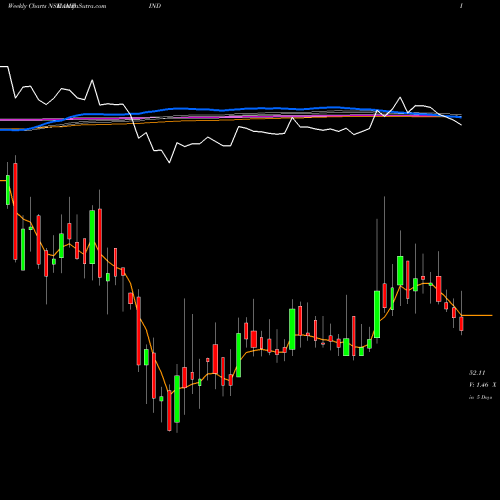
Task: Click the volume text 'V: 1.46 X'
Action: pyautogui.click(x=482, y=385)
